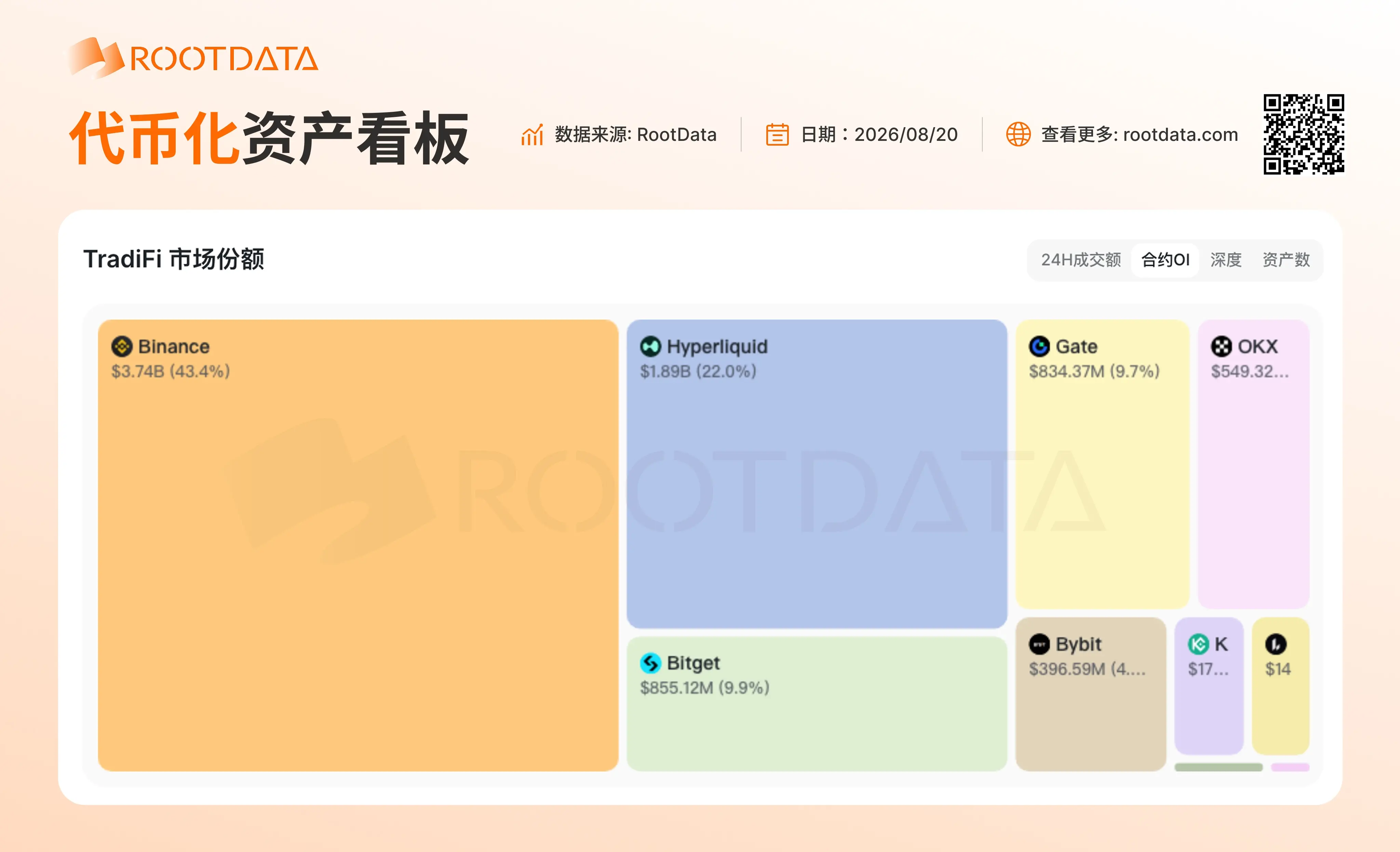The height and width of the screenshot is (852, 1400).
Task: Click the 代币化资产看板 title
Action: tap(269, 138)
